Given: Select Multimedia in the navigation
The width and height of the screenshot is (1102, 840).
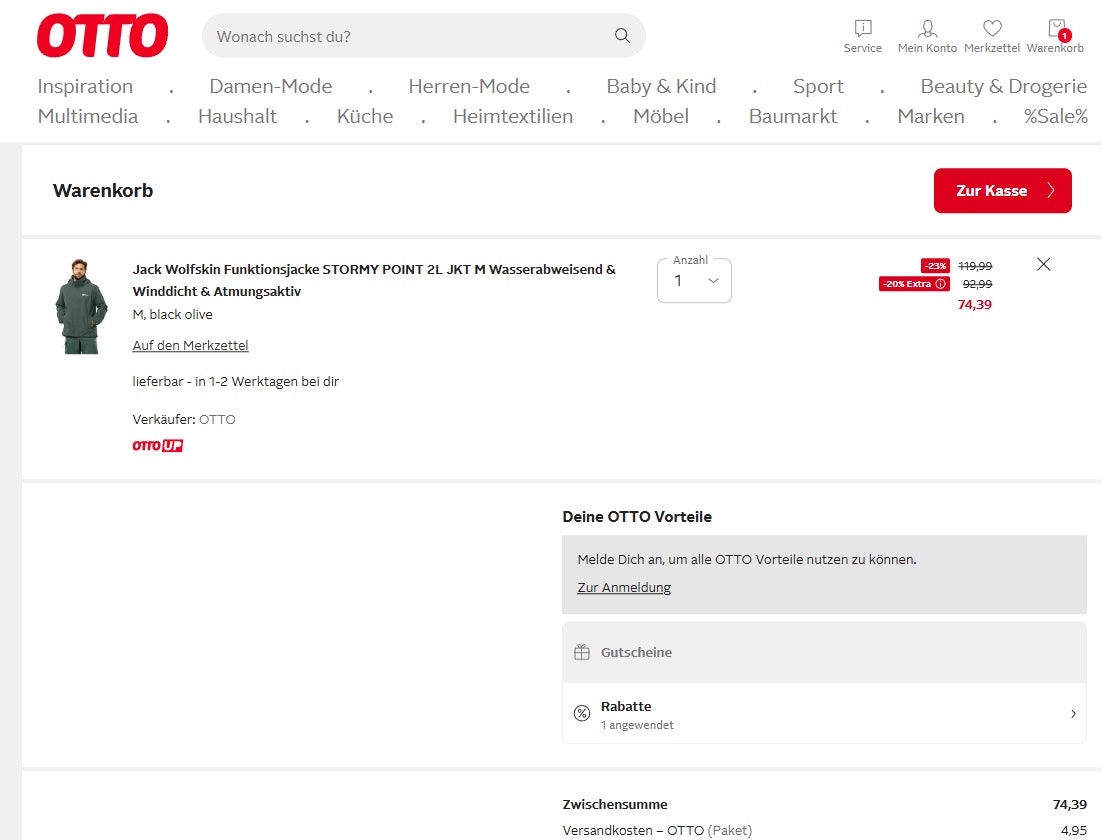Looking at the screenshot, I should coord(88,116).
